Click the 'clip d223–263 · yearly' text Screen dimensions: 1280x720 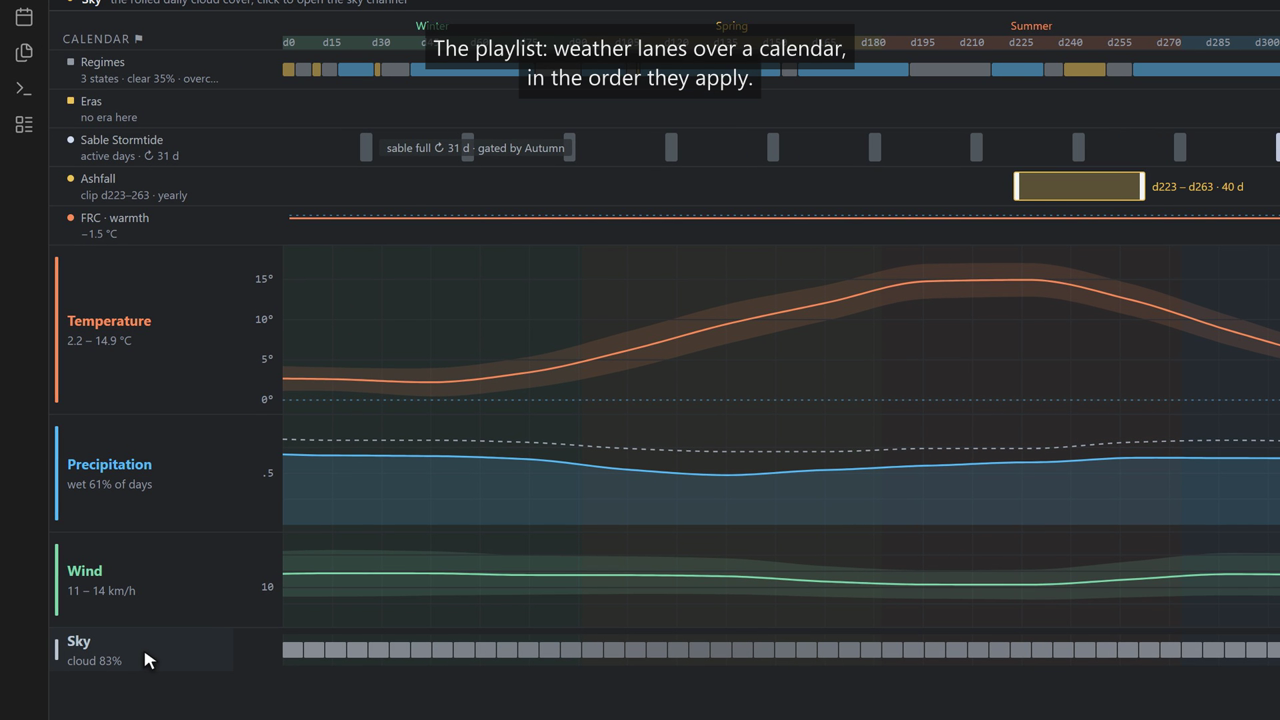coord(134,195)
